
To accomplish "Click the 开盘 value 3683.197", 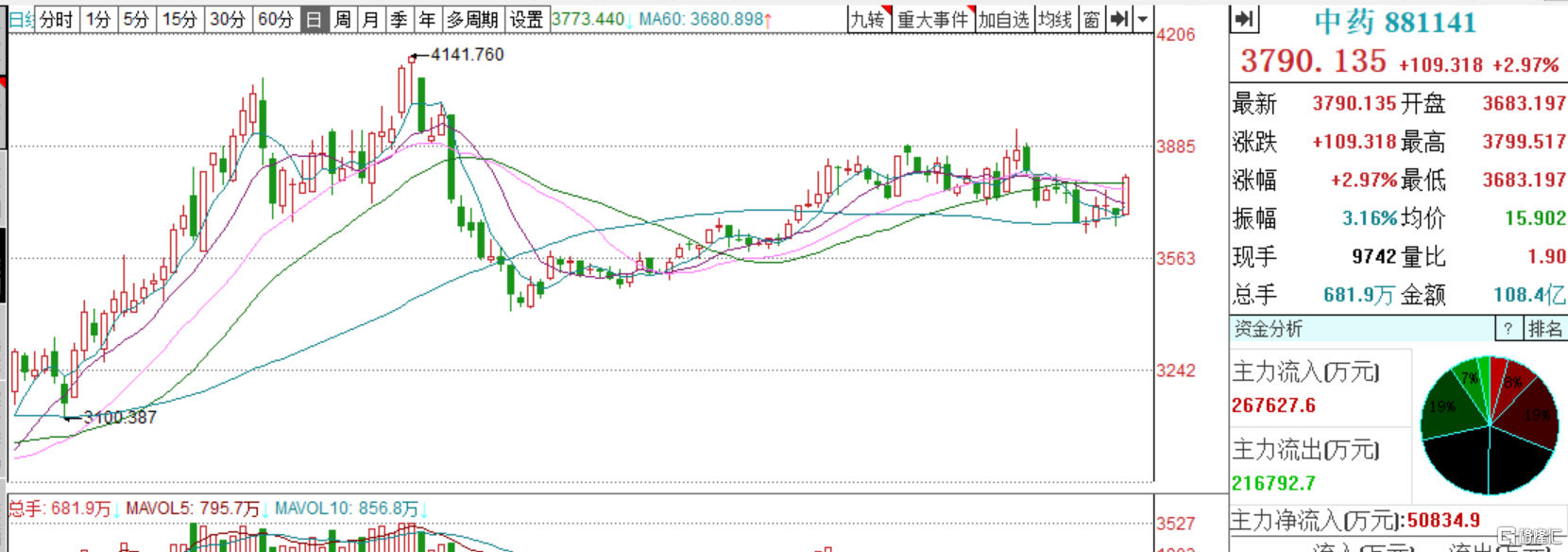I will coord(1525,103).
